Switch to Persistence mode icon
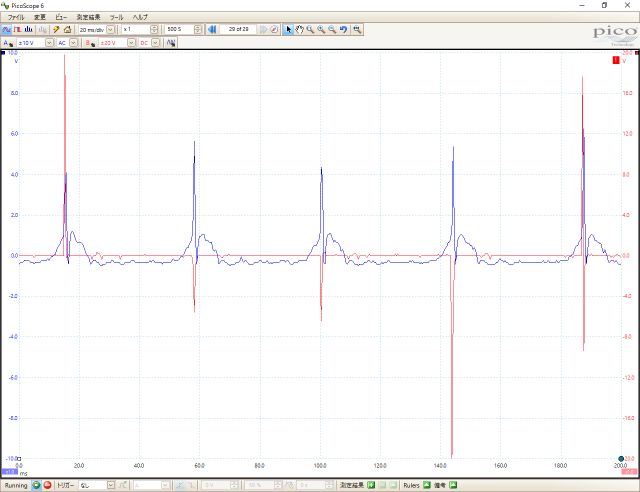Screen dimensions: 640x492 pyautogui.click(x=18, y=30)
